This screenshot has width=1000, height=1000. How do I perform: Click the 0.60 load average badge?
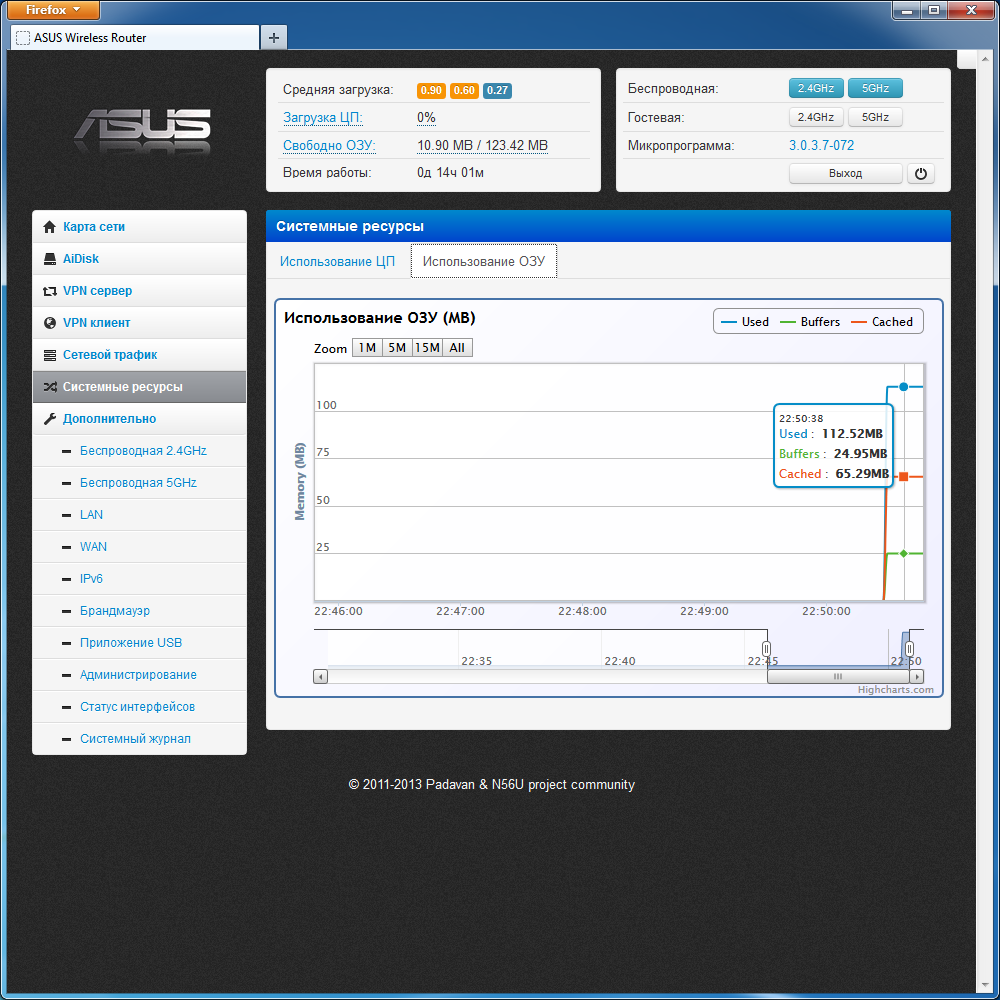[x=464, y=91]
